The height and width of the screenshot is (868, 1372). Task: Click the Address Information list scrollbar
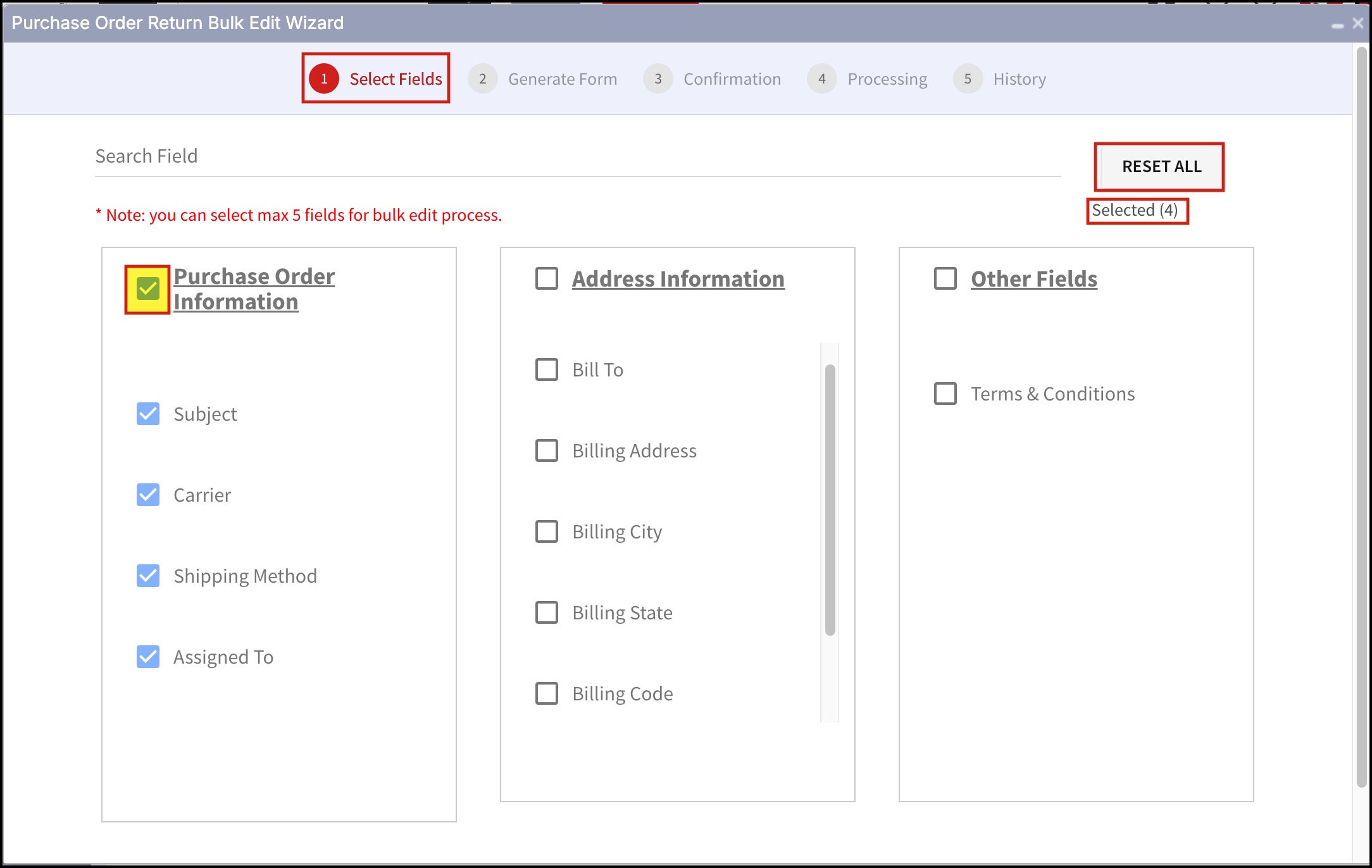[x=830, y=500]
